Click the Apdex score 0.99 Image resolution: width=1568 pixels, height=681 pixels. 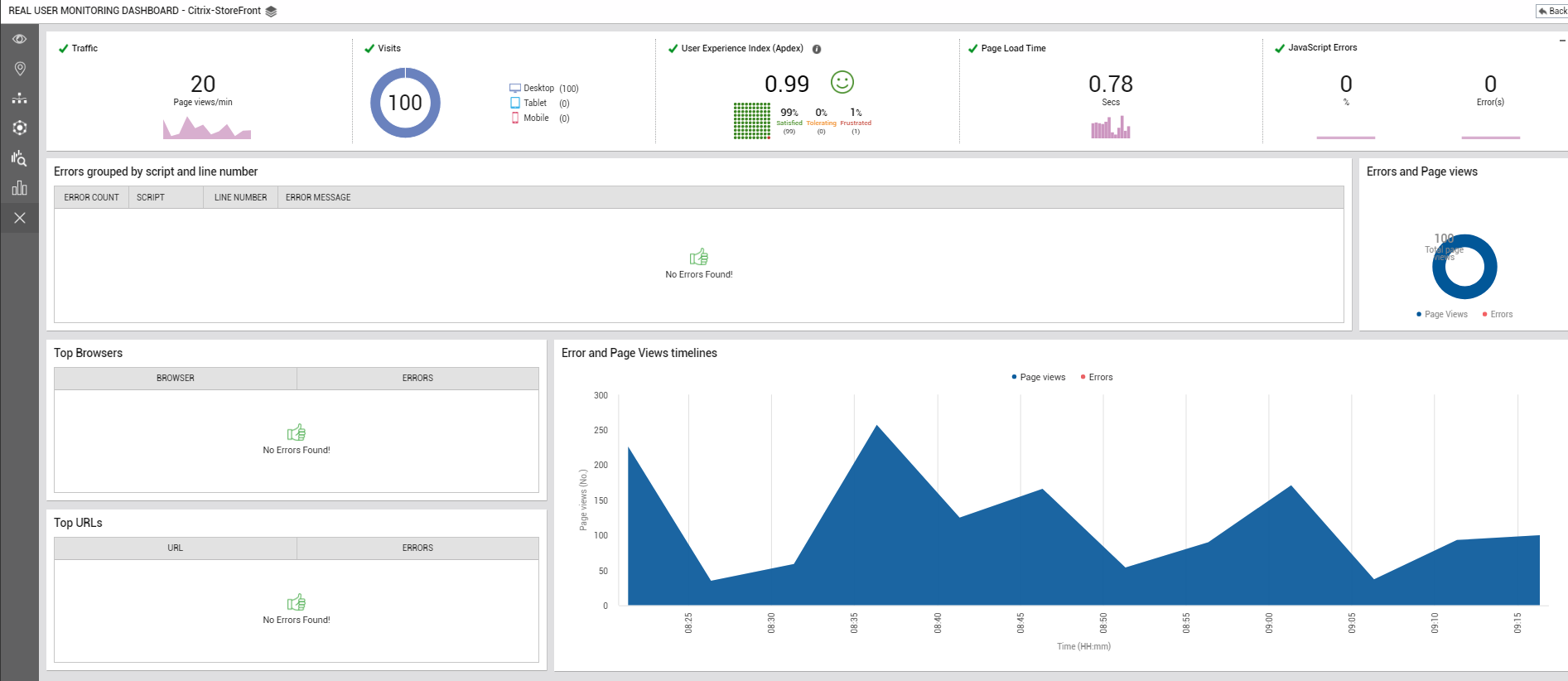coord(787,84)
